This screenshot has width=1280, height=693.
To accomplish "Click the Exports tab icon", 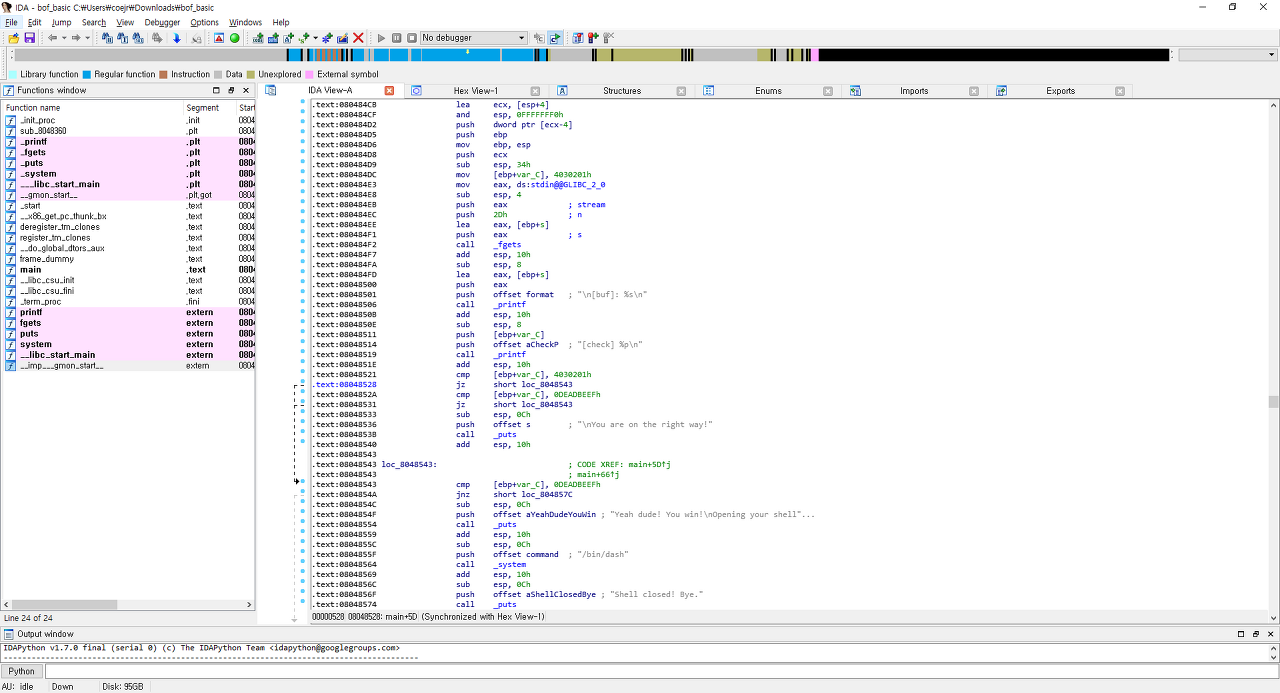I will pyautogui.click(x=1001, y=90).
